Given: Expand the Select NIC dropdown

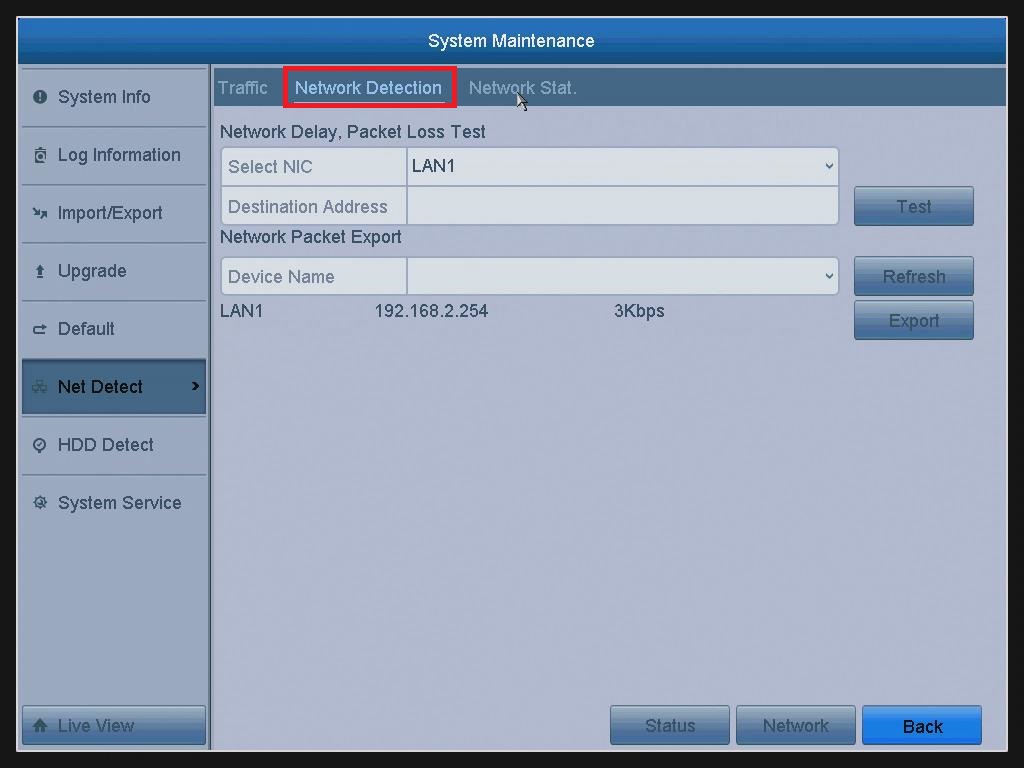Looking at the screenshot, I should tap(828, 166).
